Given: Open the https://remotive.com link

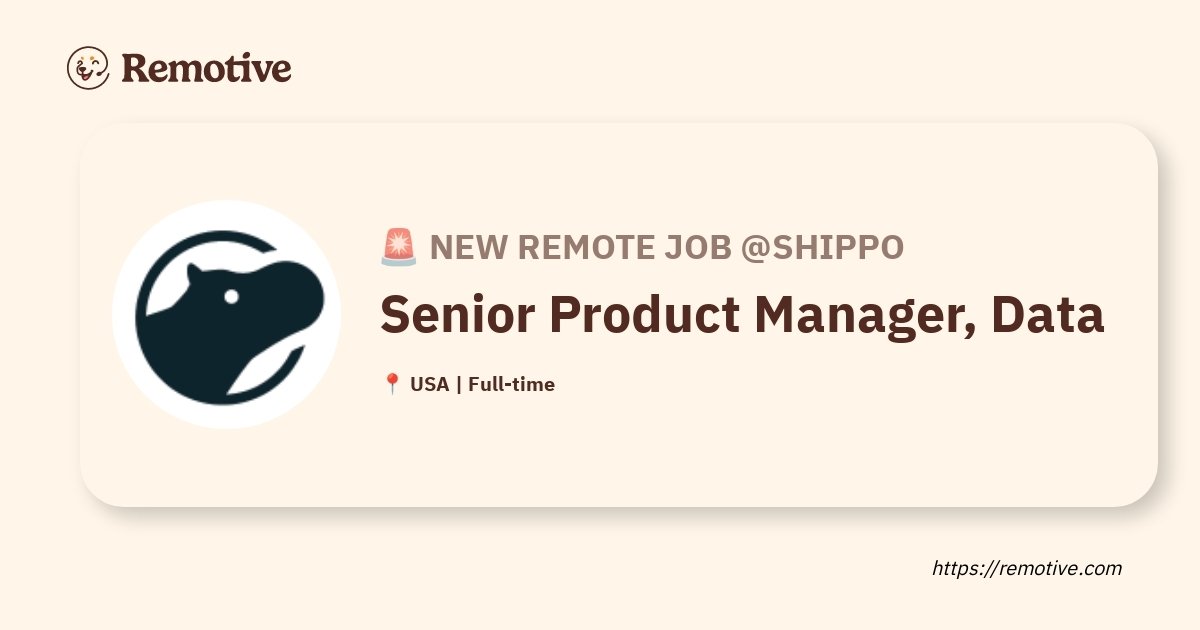Looking at the screenshot, I should 1027,568.
